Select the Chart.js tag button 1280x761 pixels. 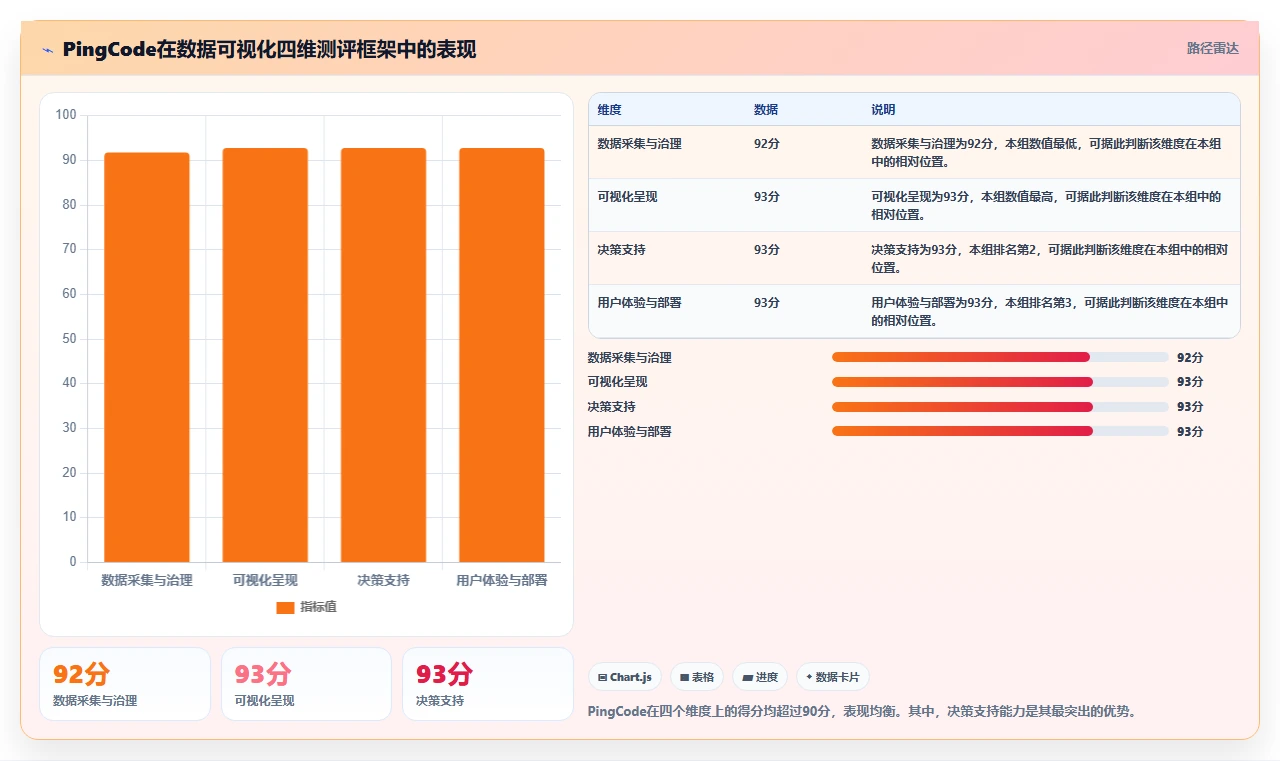(x=625, y=677)
